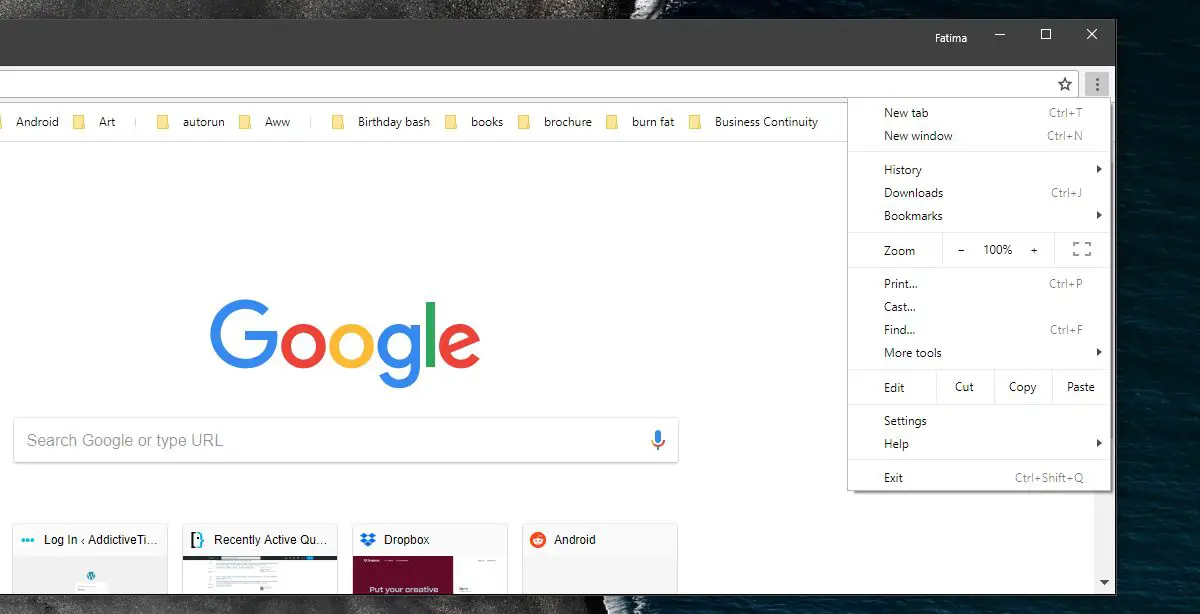Bookmark this page with the star icon

pos(1065,85)
